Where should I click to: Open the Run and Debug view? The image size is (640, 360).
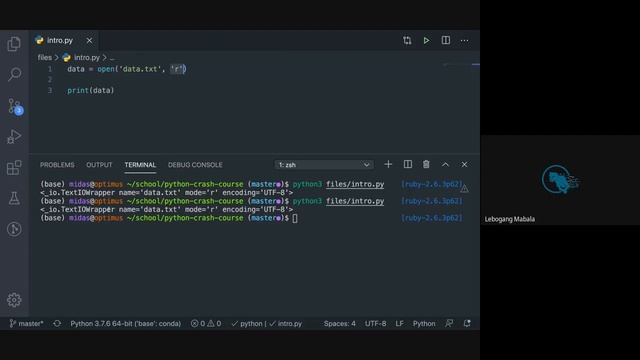(x=14, y=137)
